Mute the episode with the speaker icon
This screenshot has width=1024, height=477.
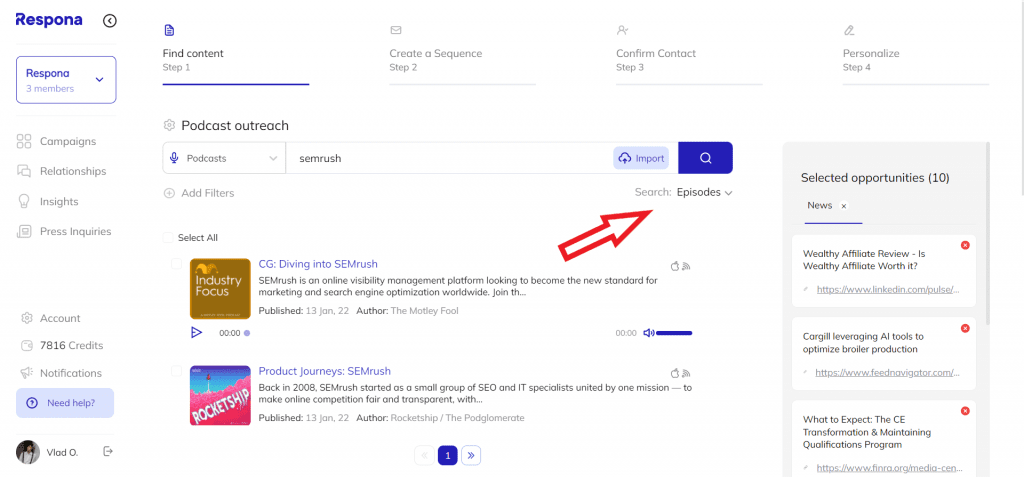pos(648,333)
